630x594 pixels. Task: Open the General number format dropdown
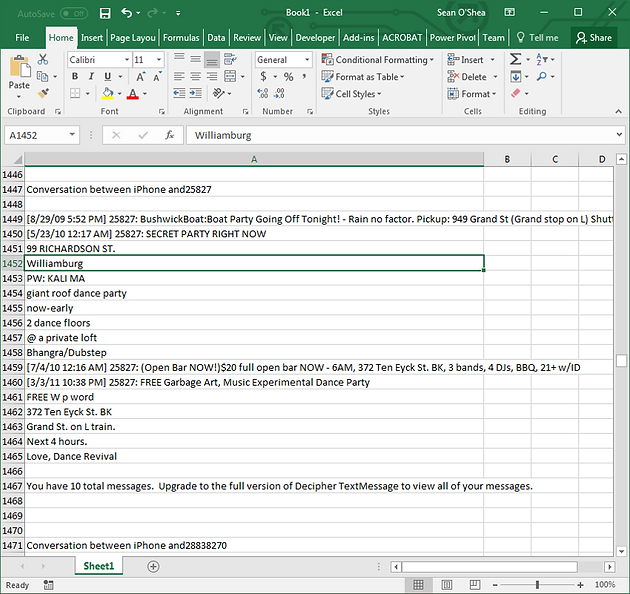(307, 59)
